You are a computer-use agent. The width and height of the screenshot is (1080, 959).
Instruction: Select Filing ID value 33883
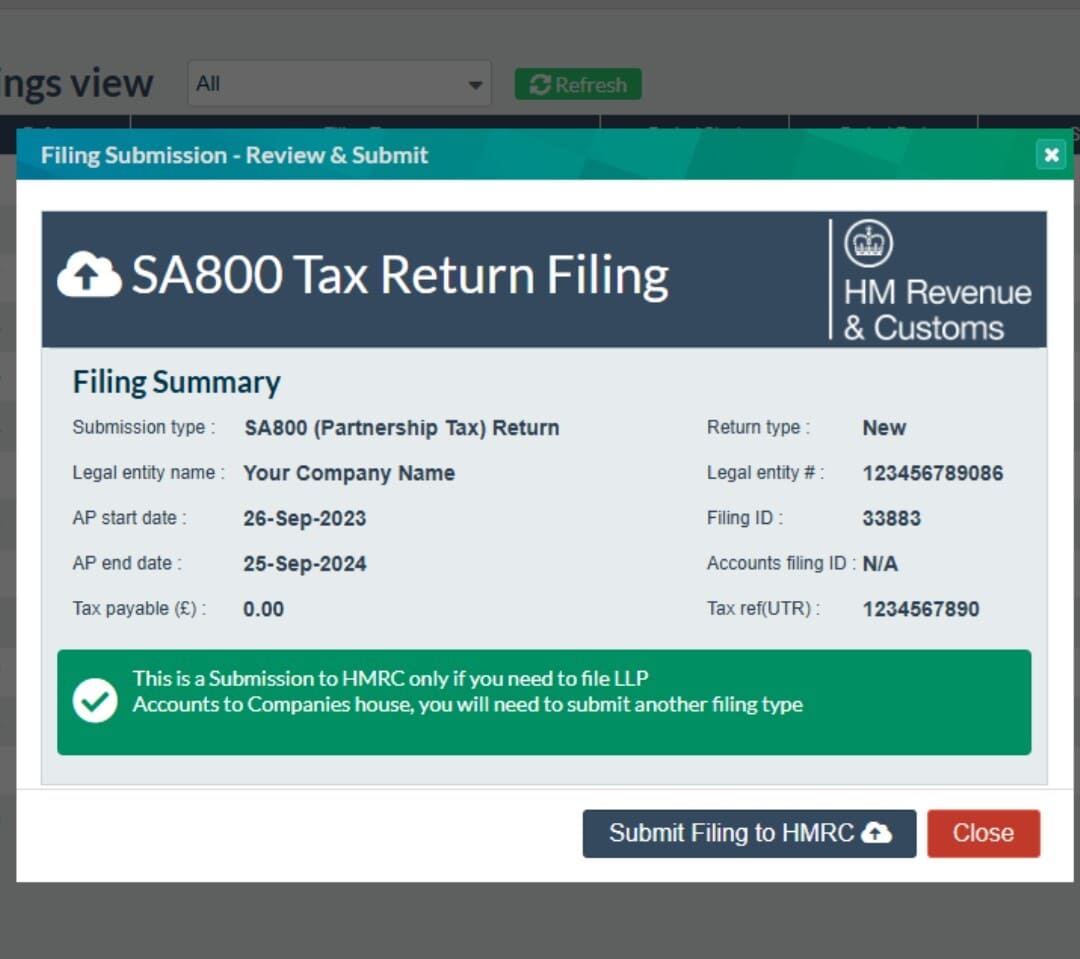(891, 519)
